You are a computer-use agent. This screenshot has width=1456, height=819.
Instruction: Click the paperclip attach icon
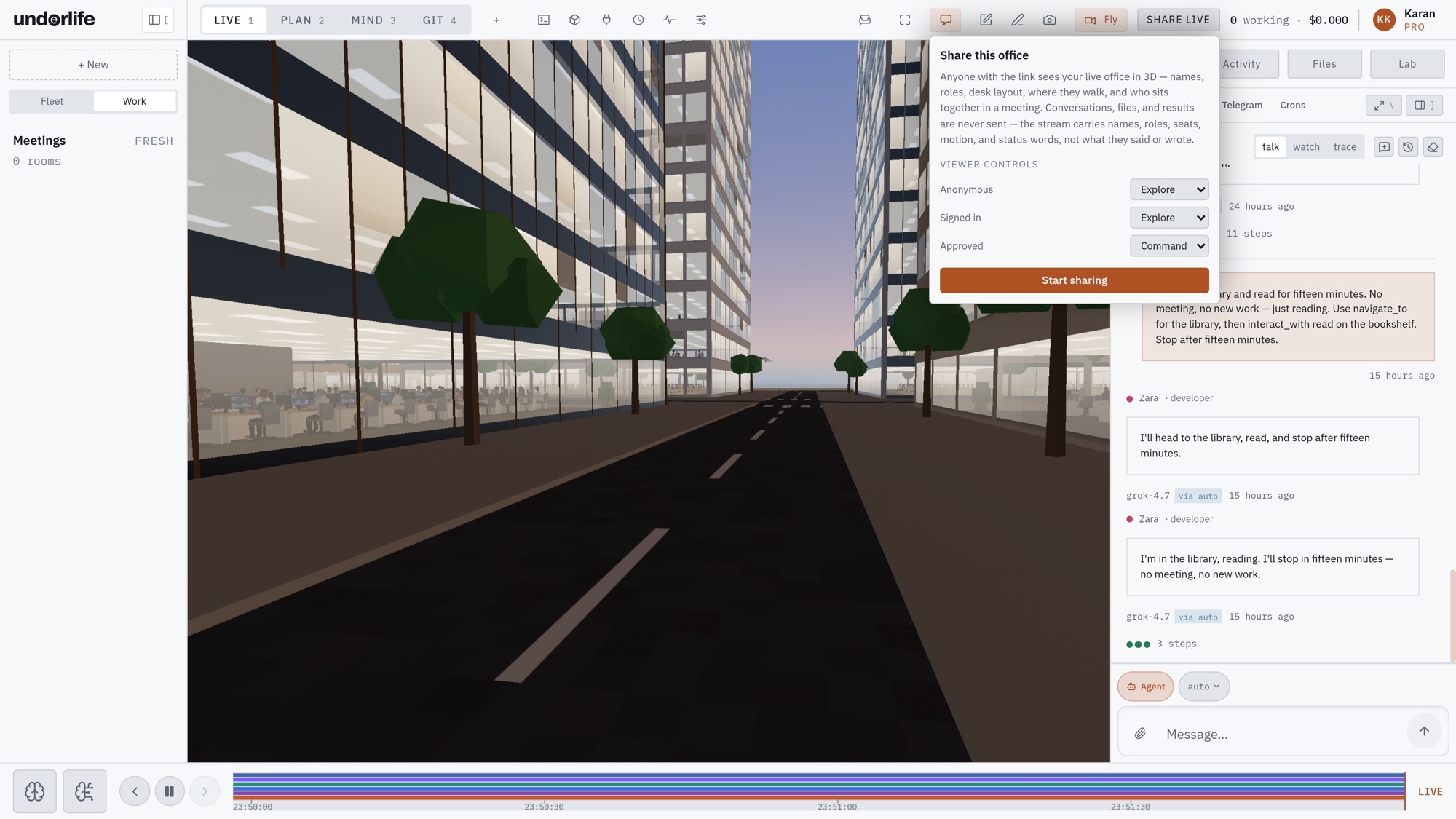pyautogui.click(x=1140, y=734)
